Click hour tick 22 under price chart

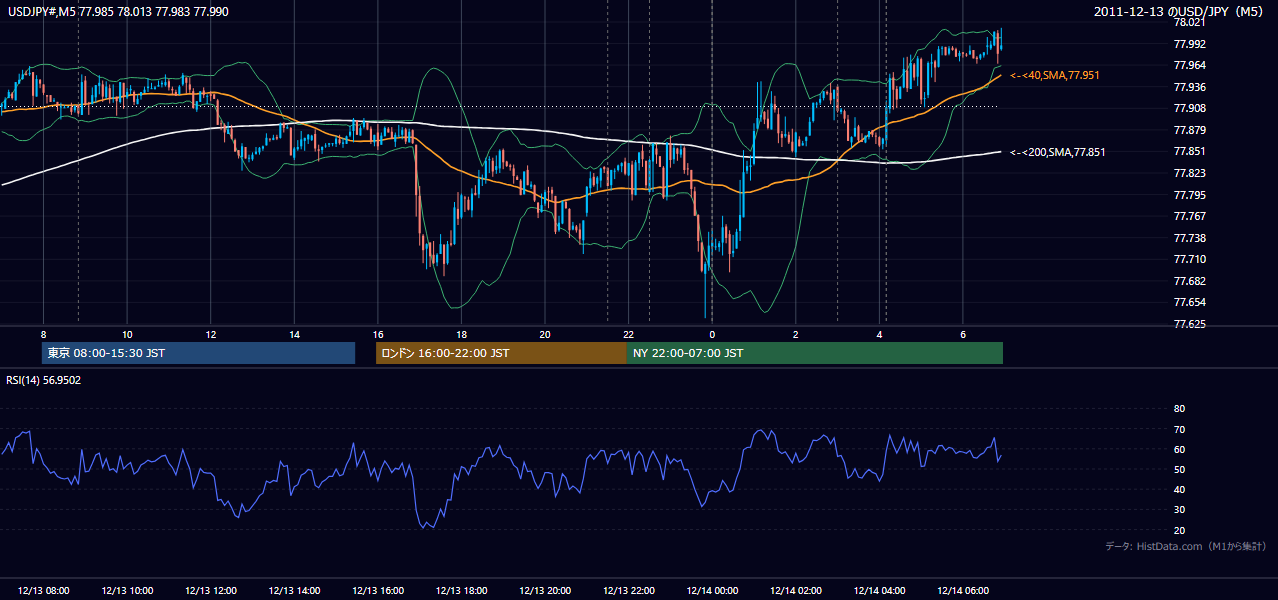coord(629,334)
